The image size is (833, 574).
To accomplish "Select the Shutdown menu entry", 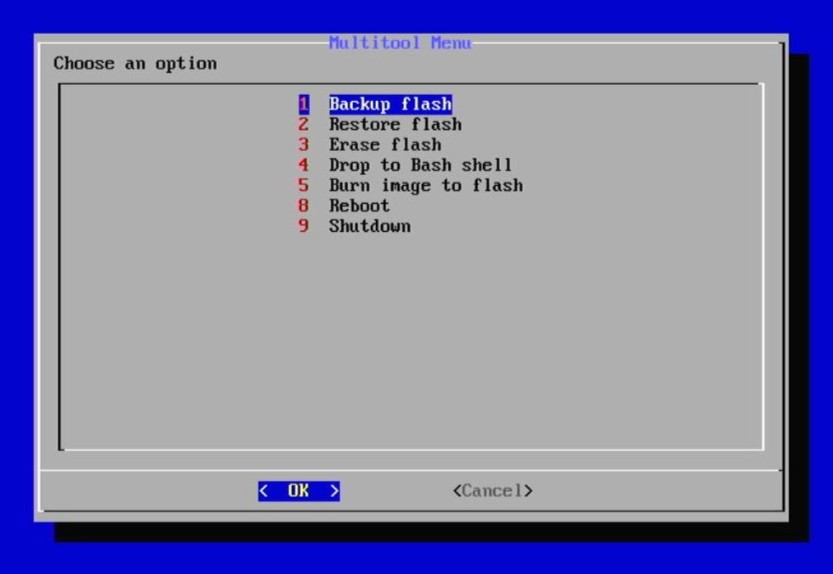I will pos(369,226).
